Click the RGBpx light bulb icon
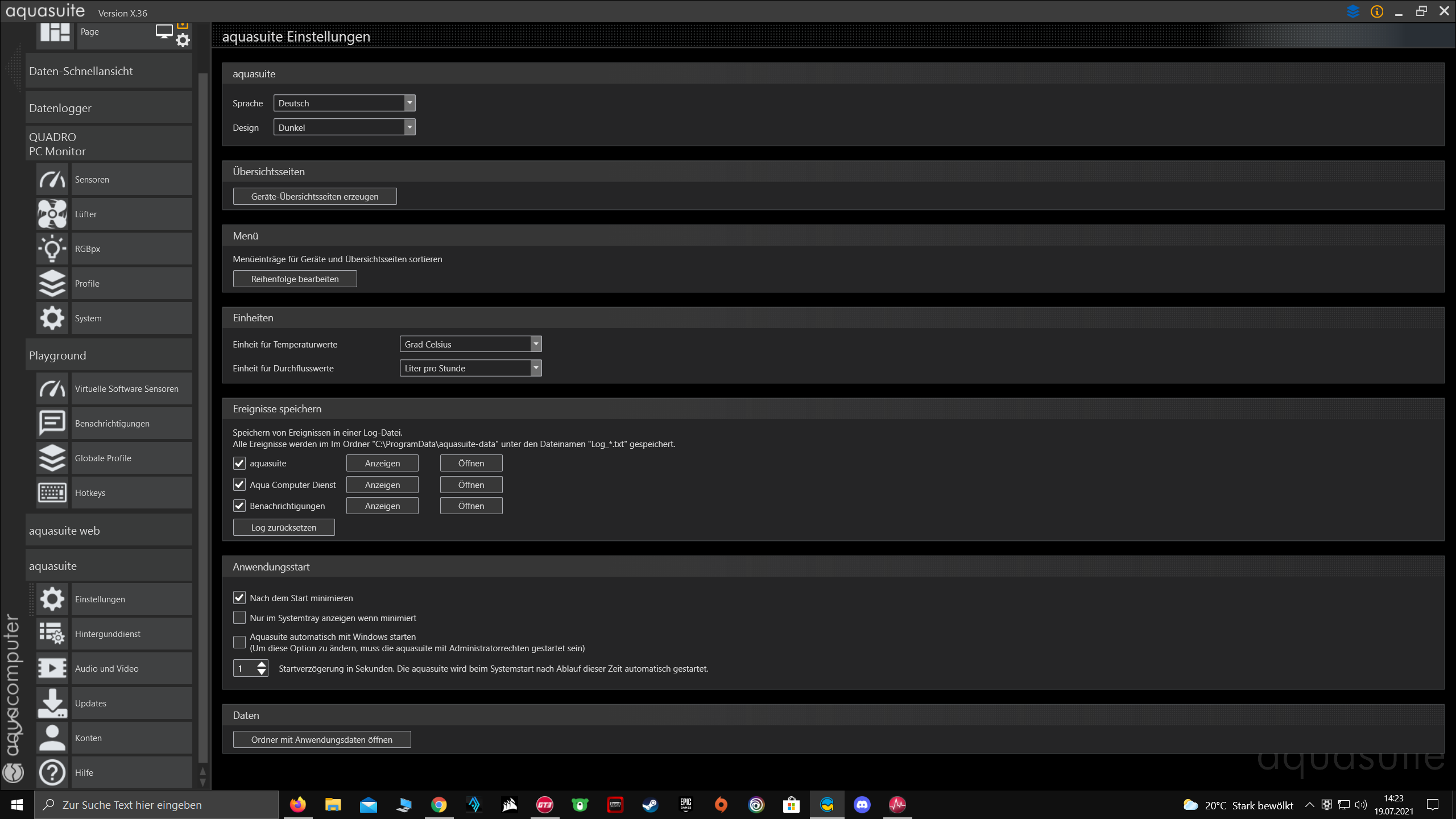The image size is (1456, 819). 52,249
